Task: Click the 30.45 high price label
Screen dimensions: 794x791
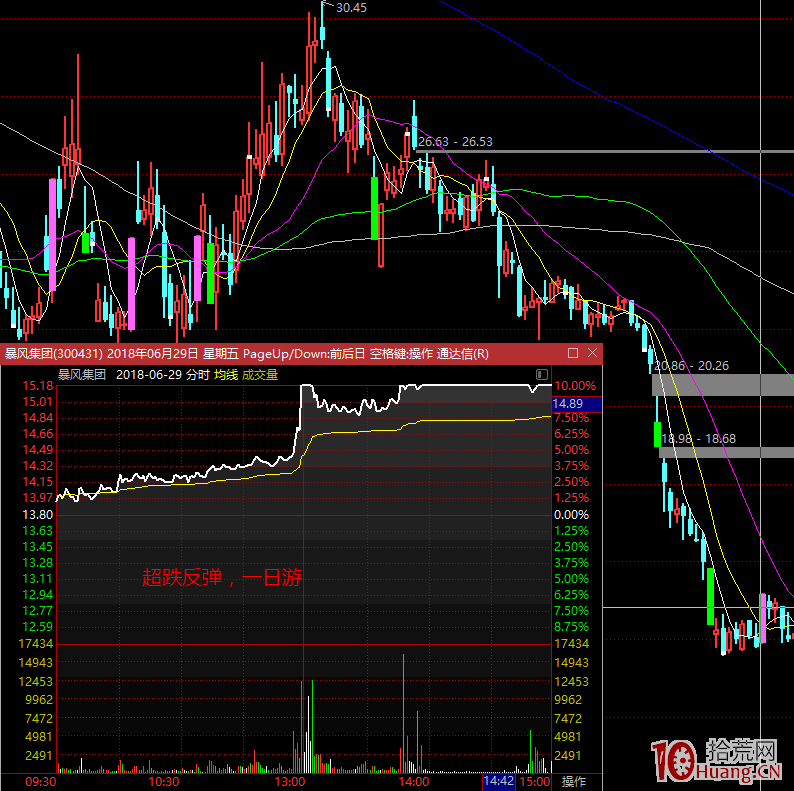Action: pyautogui.click(x=351, y=8)
